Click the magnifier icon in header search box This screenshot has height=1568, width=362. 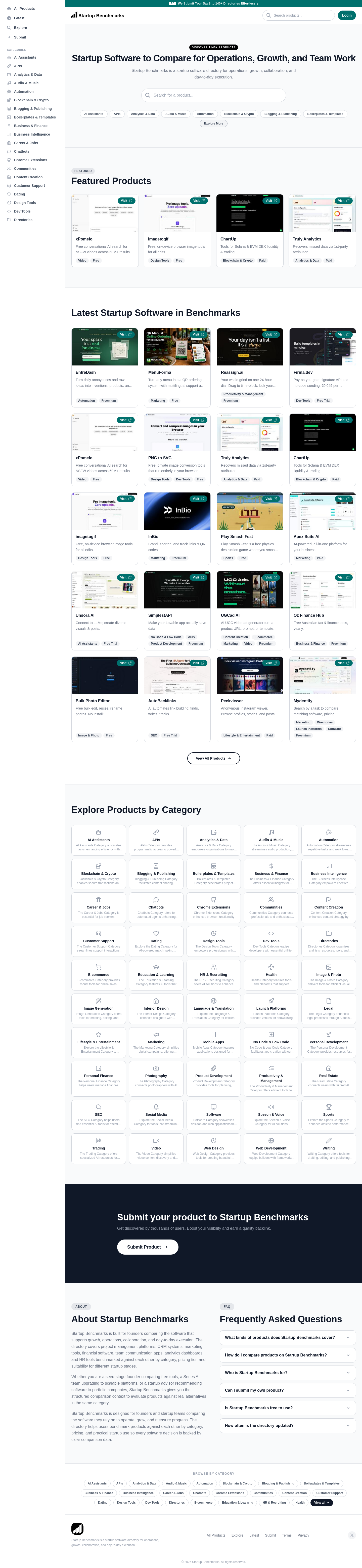tap(269, 15)
